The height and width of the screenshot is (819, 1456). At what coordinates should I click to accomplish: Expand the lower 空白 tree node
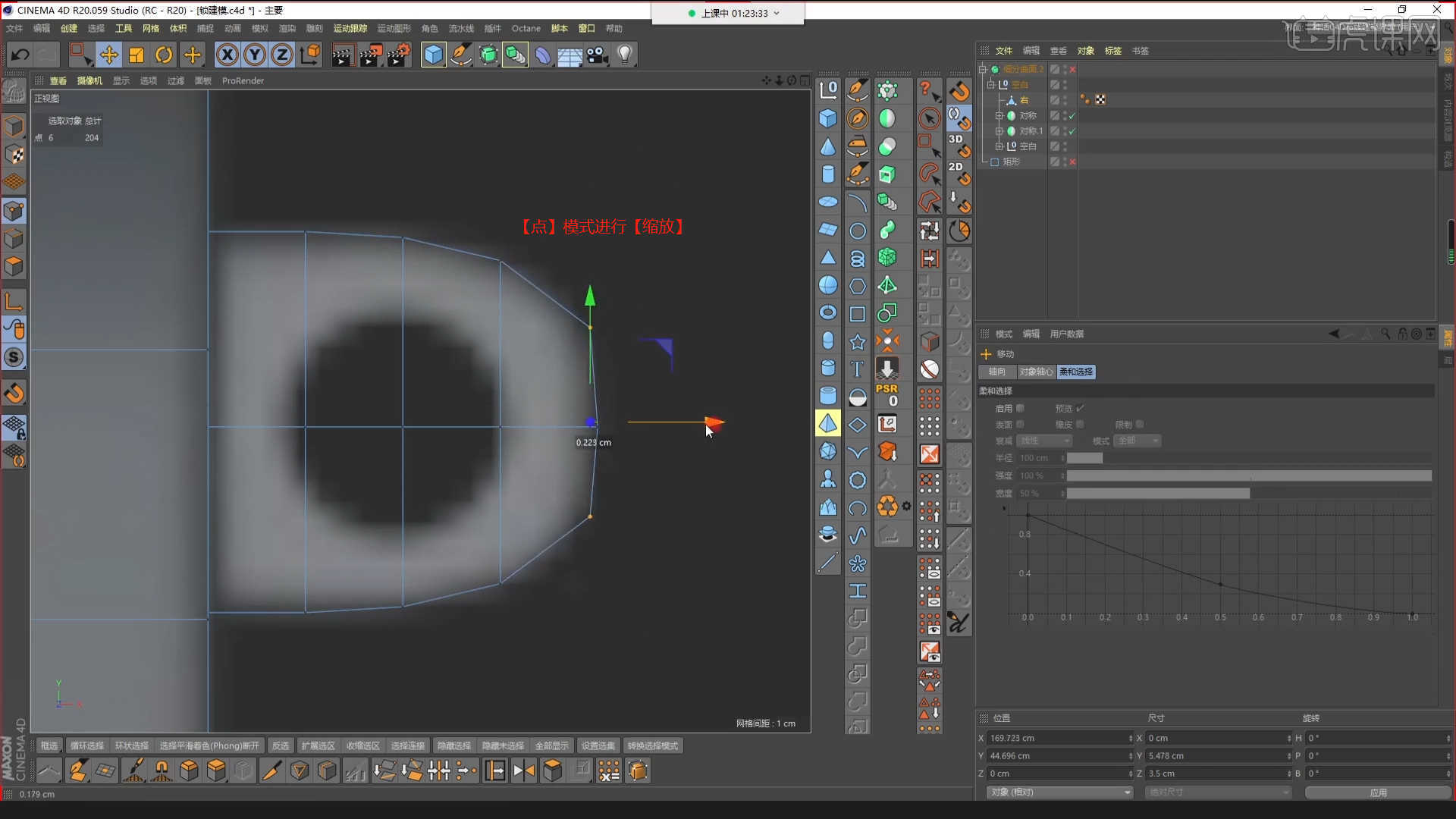[999, 146]
